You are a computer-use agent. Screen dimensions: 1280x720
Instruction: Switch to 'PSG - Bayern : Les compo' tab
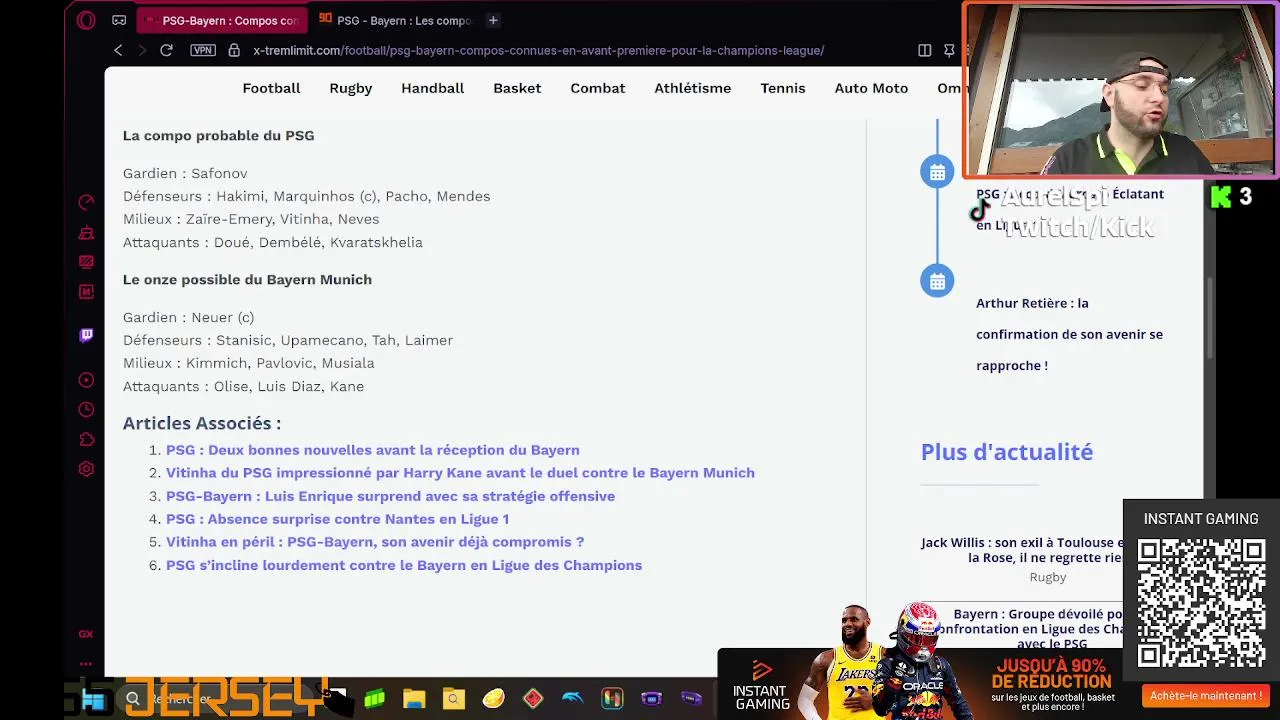coord(394,20)
